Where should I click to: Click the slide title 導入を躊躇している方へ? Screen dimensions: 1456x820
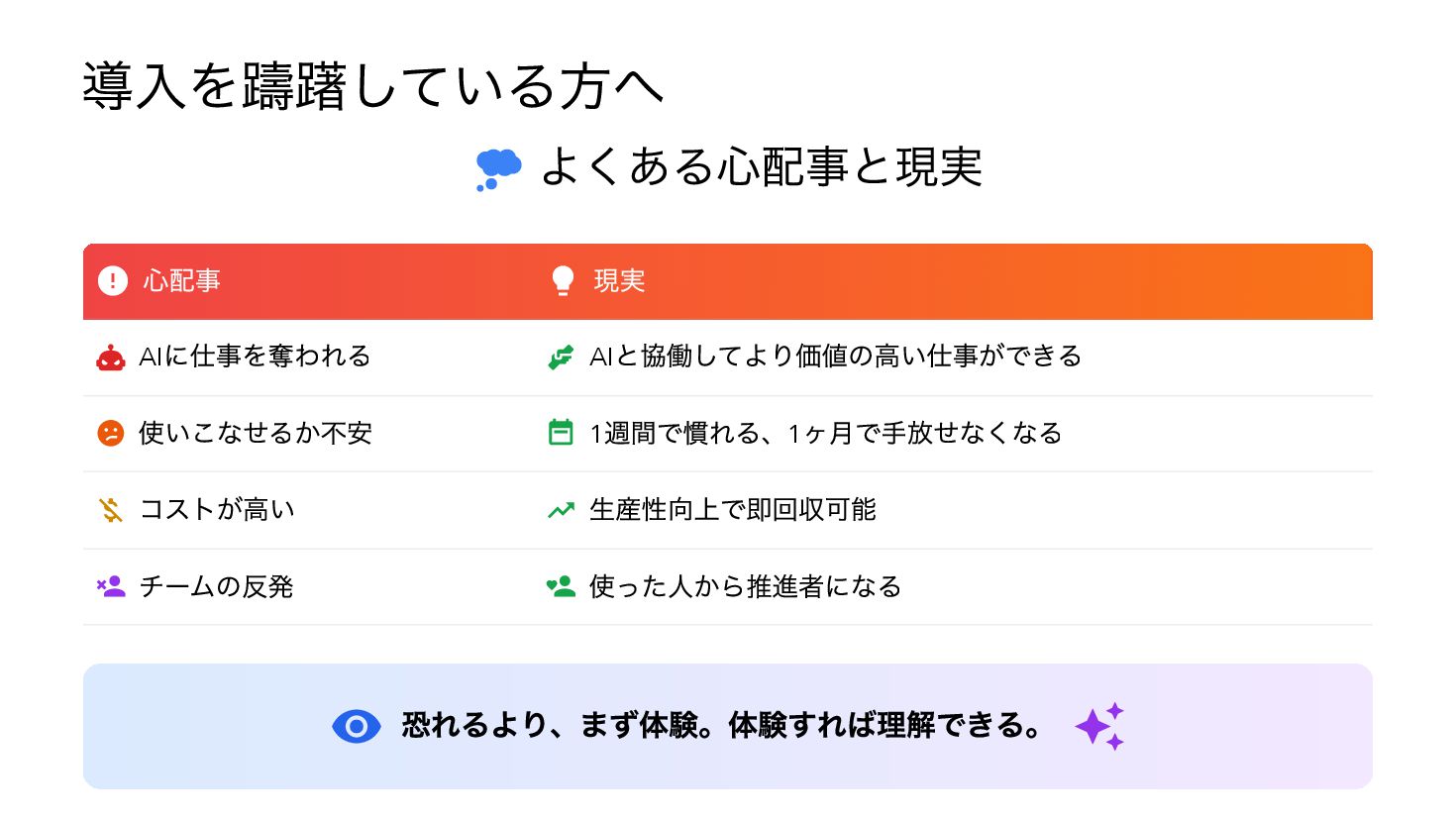tap(372, 86)
